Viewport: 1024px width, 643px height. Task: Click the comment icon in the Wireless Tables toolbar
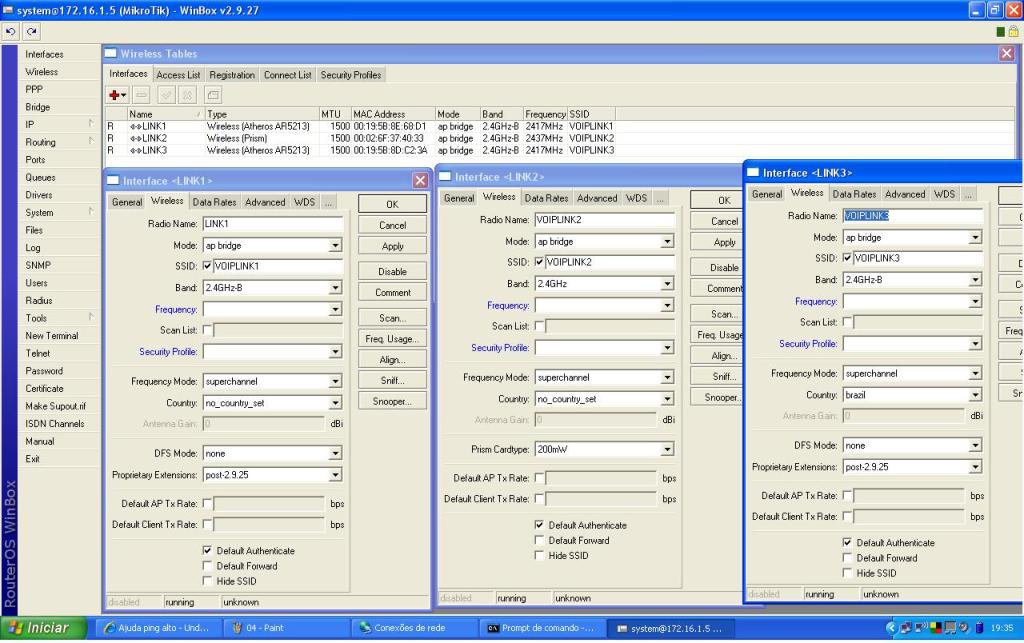tap(213, 95)
